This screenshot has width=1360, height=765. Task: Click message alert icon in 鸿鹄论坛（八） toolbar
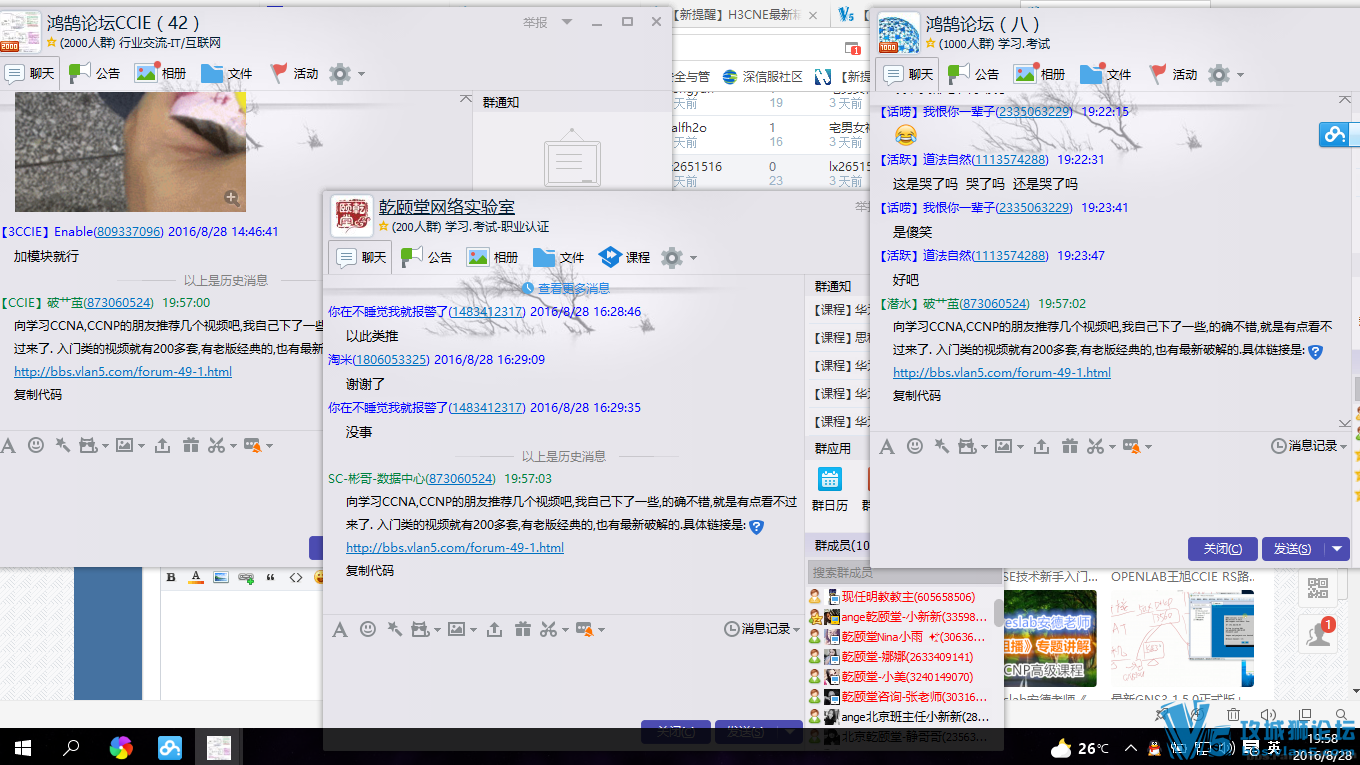pos(1132,446)
